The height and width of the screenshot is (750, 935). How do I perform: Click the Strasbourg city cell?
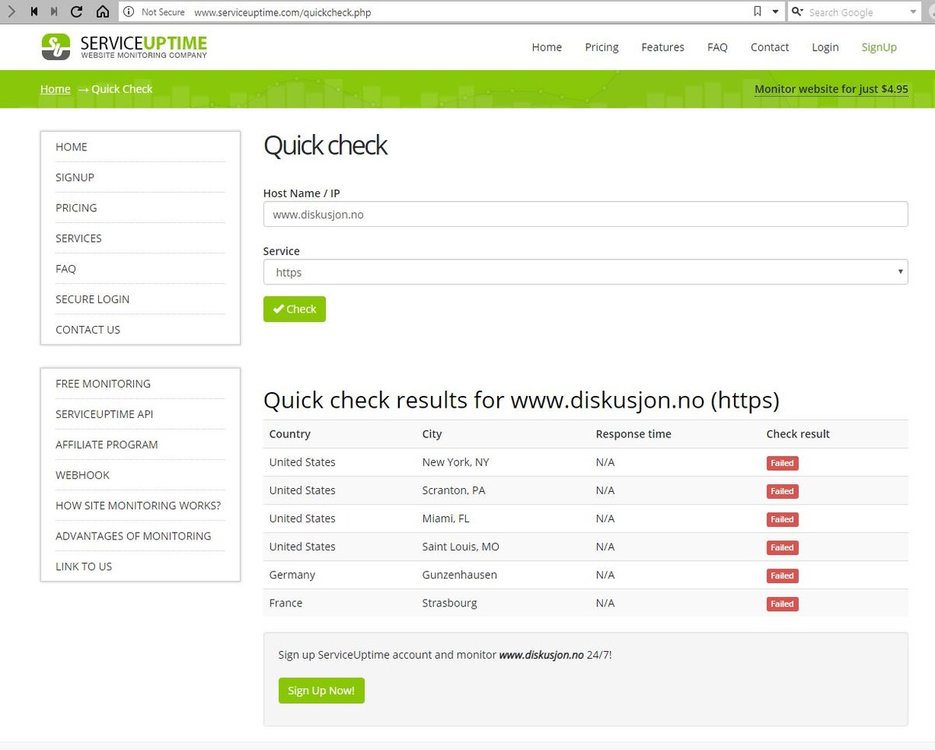coord(450,603)
